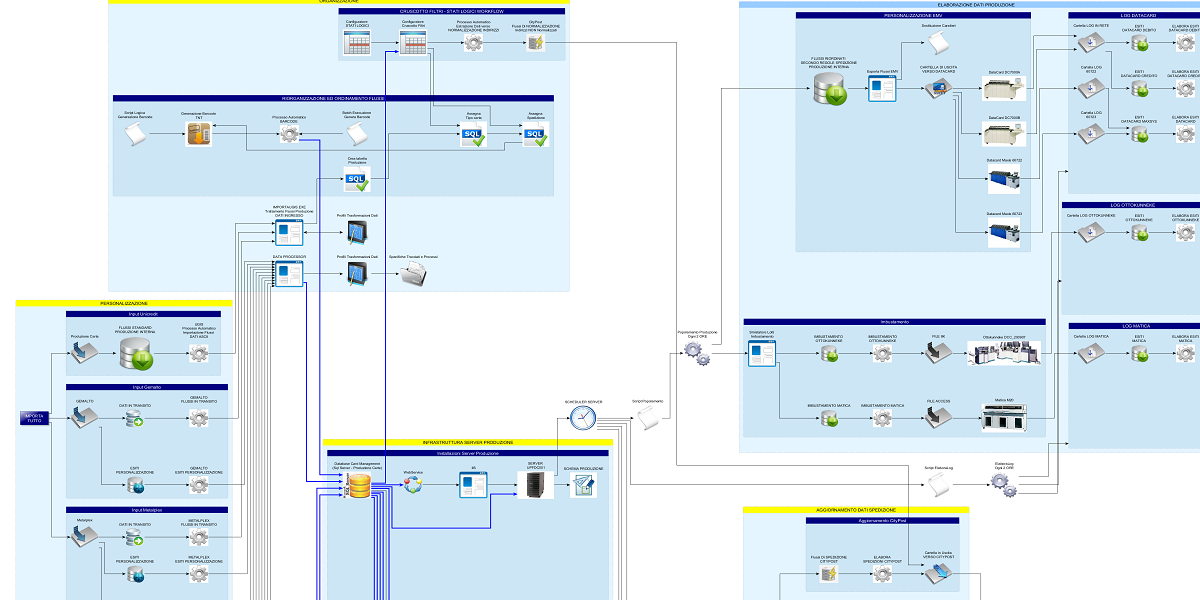
Task: Select the UDIS Processo Automatico gear
Action: (x=199, y=353)
